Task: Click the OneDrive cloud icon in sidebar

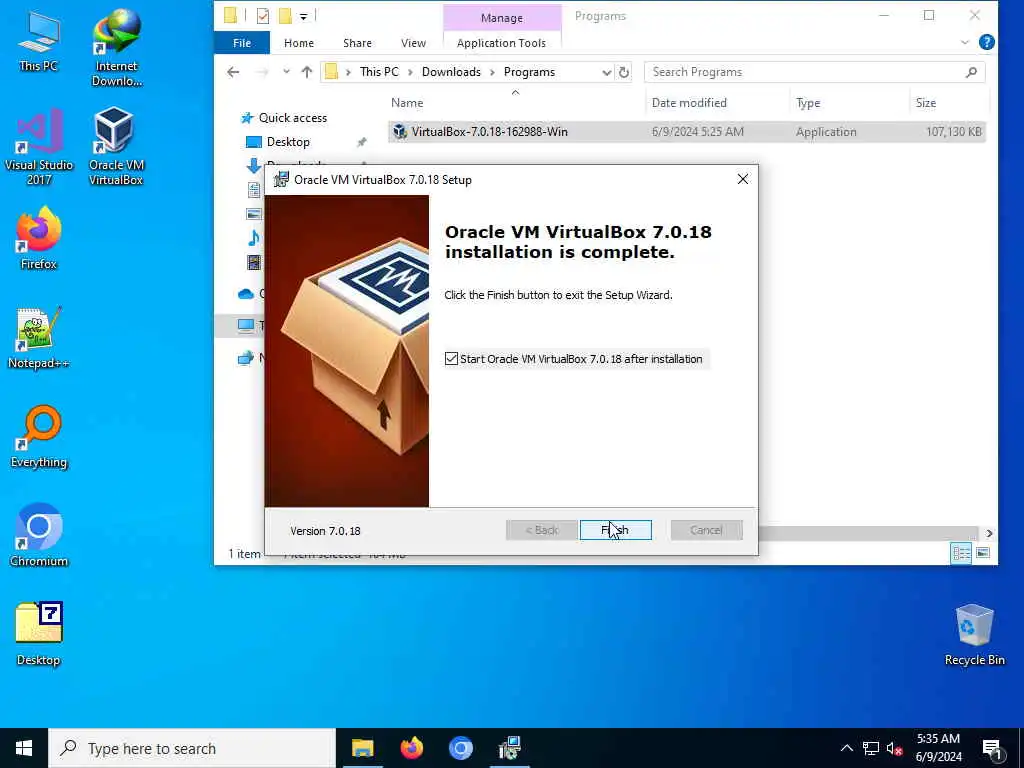Action: pyautogui.click(x=246, y=294)
